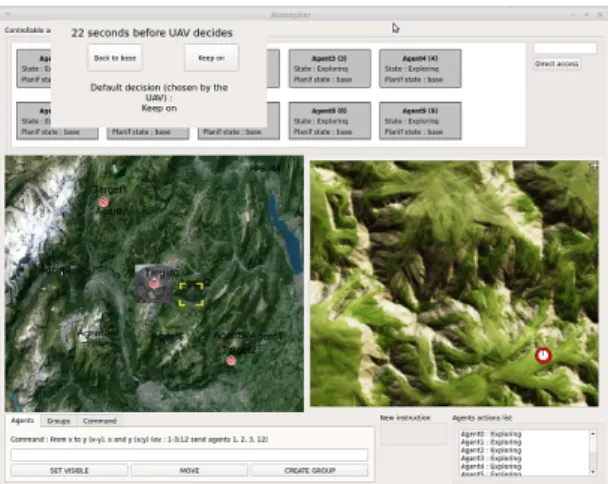
Task: Click the Back to base button
Action: [x=115, y=58]
